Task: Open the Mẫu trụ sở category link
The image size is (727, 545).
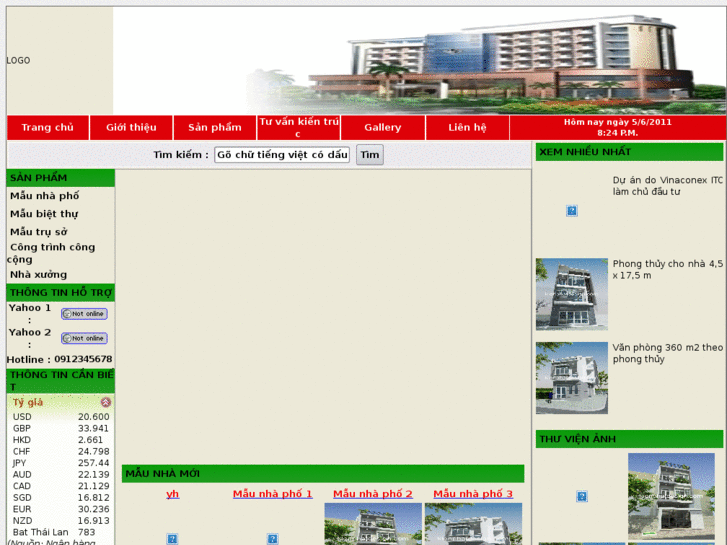Action: [x=38, y=231]
